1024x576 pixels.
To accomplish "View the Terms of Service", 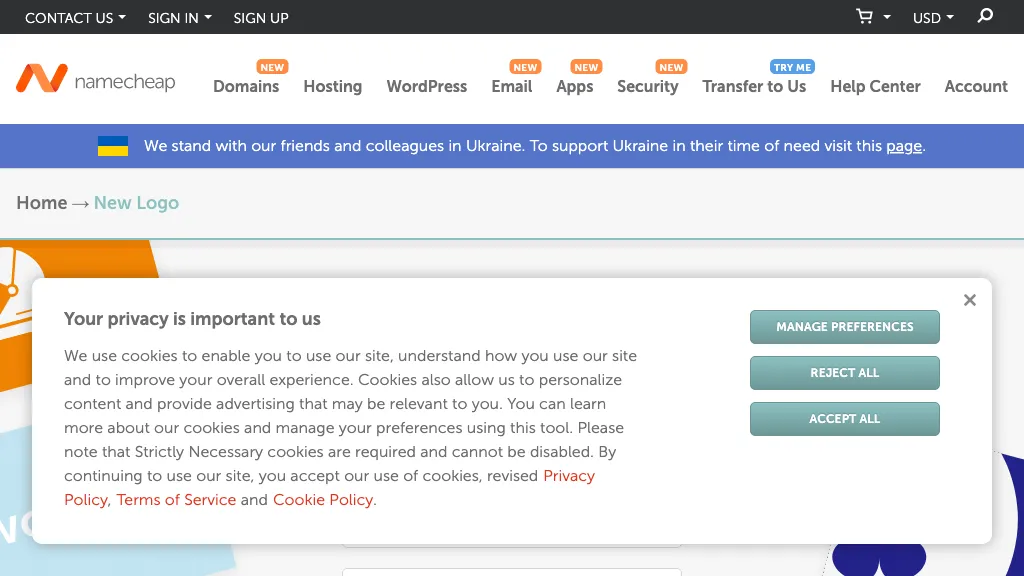I will pos(176,499).
